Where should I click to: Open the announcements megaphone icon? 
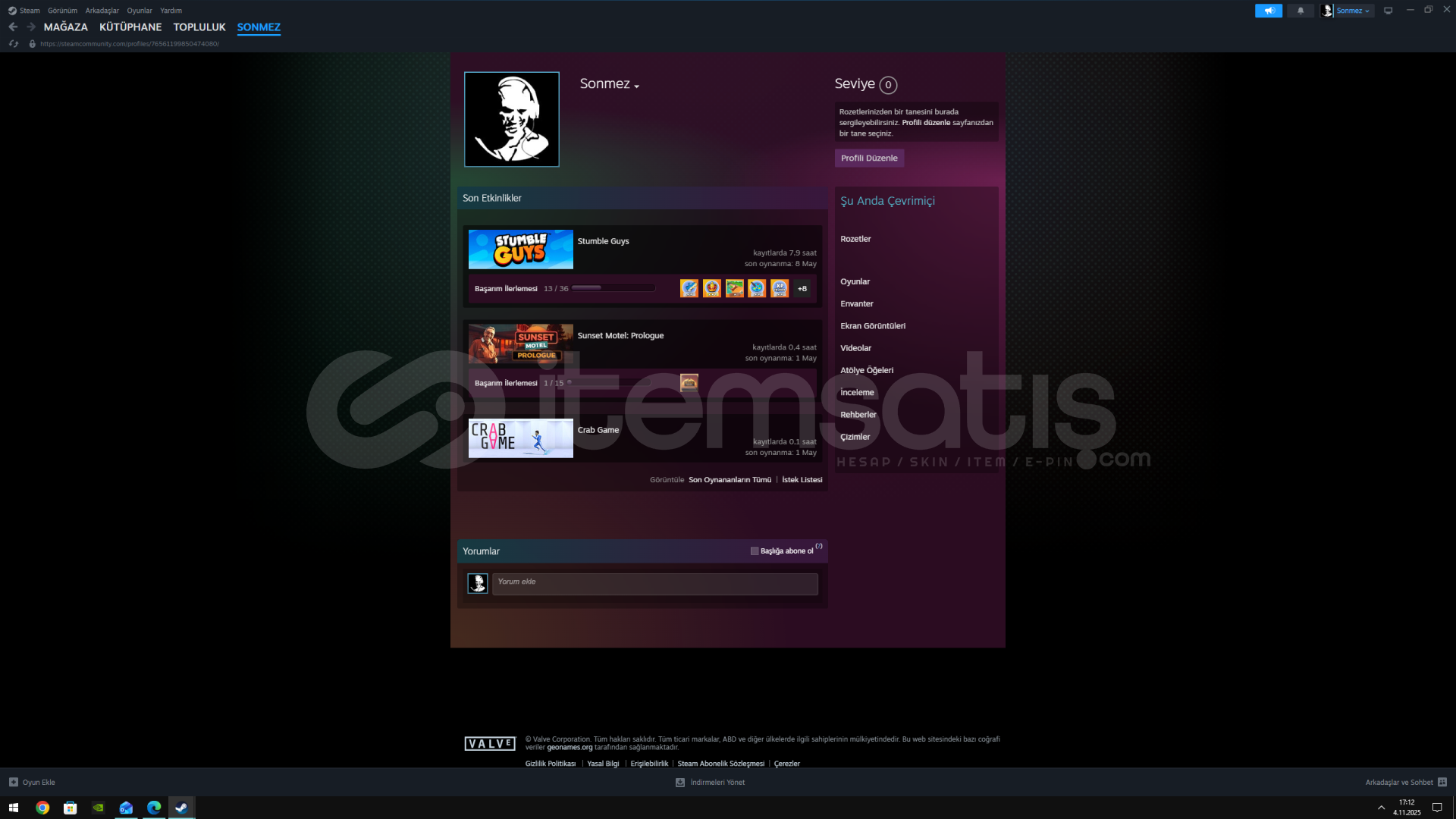(x=1268, y=11)
